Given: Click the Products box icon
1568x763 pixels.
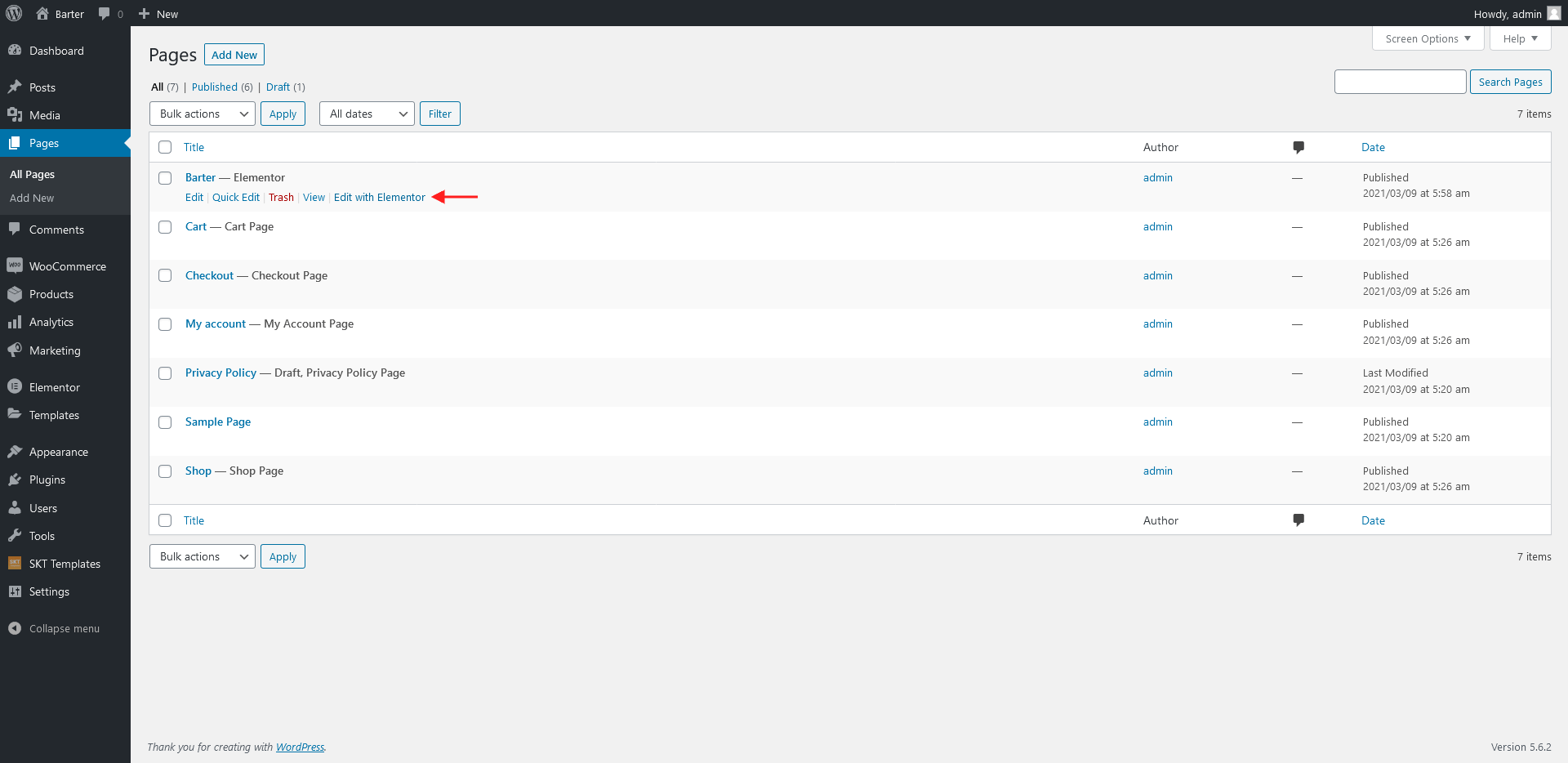Looking at the screenshot, I should pos(15,294).
